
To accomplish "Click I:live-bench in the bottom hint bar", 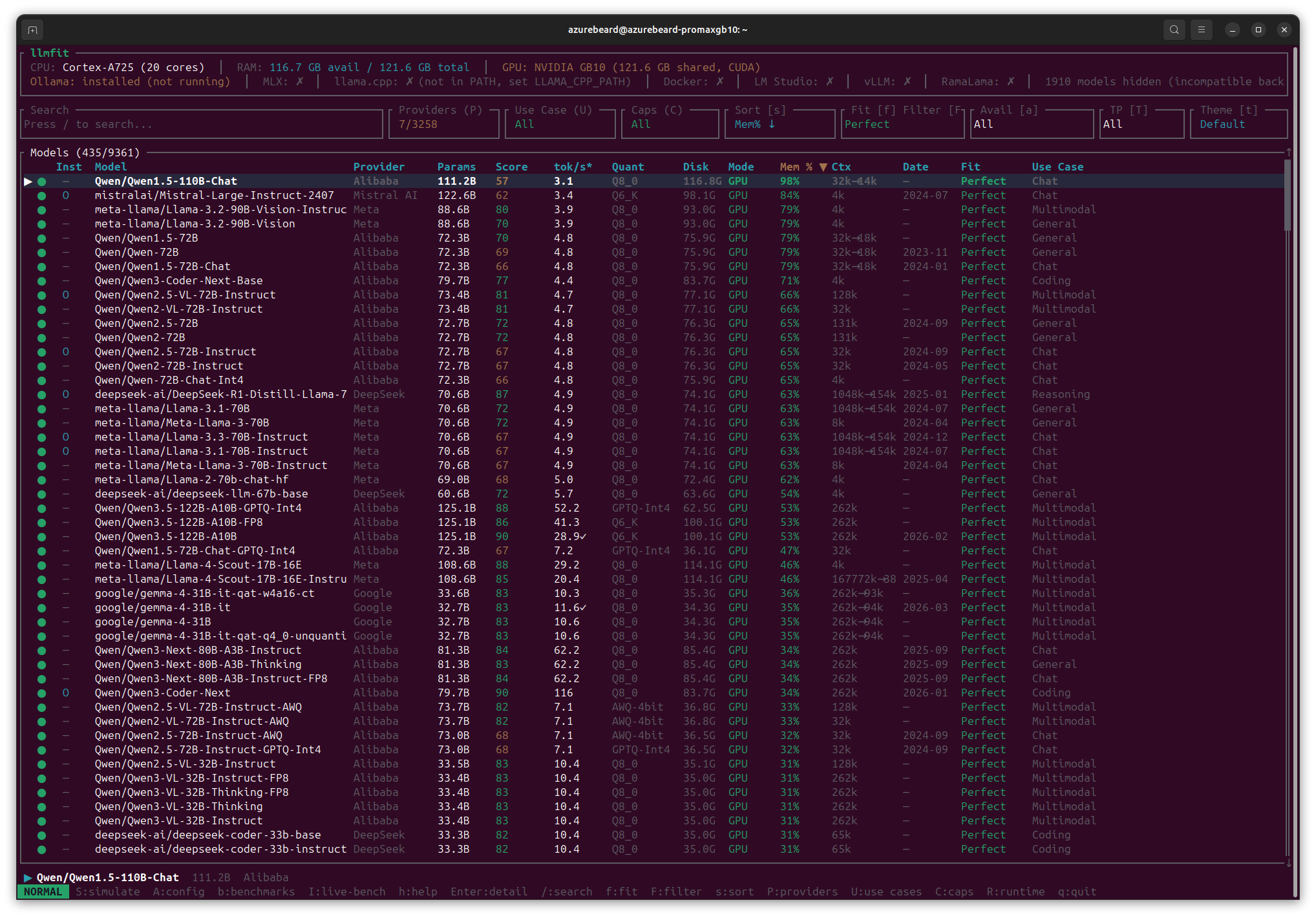I will pos(347,892).
